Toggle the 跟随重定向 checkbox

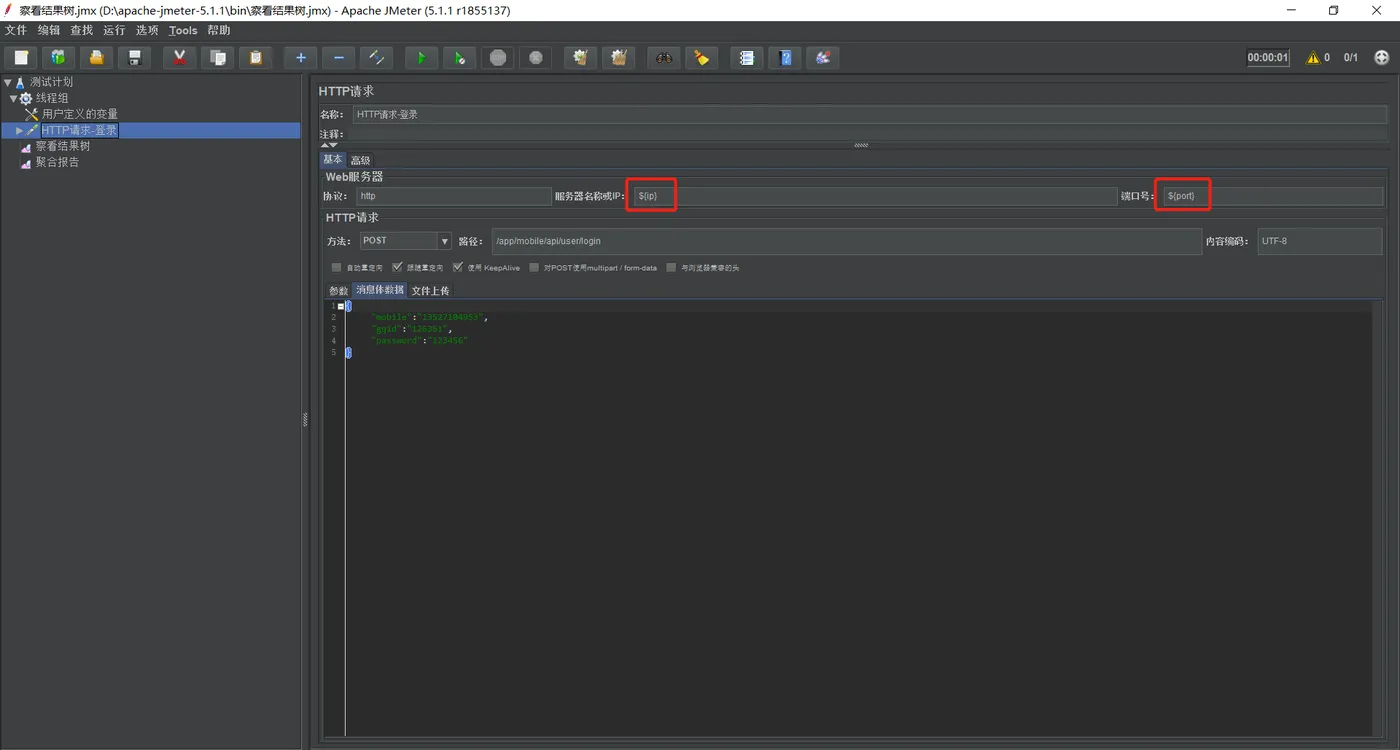[x=397, y=268]
